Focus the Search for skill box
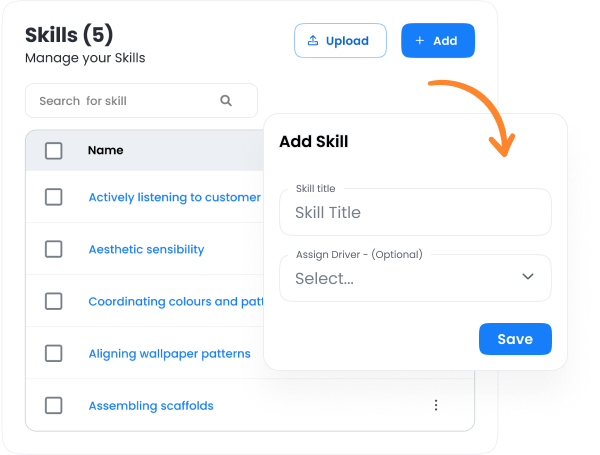 point(125,101)
